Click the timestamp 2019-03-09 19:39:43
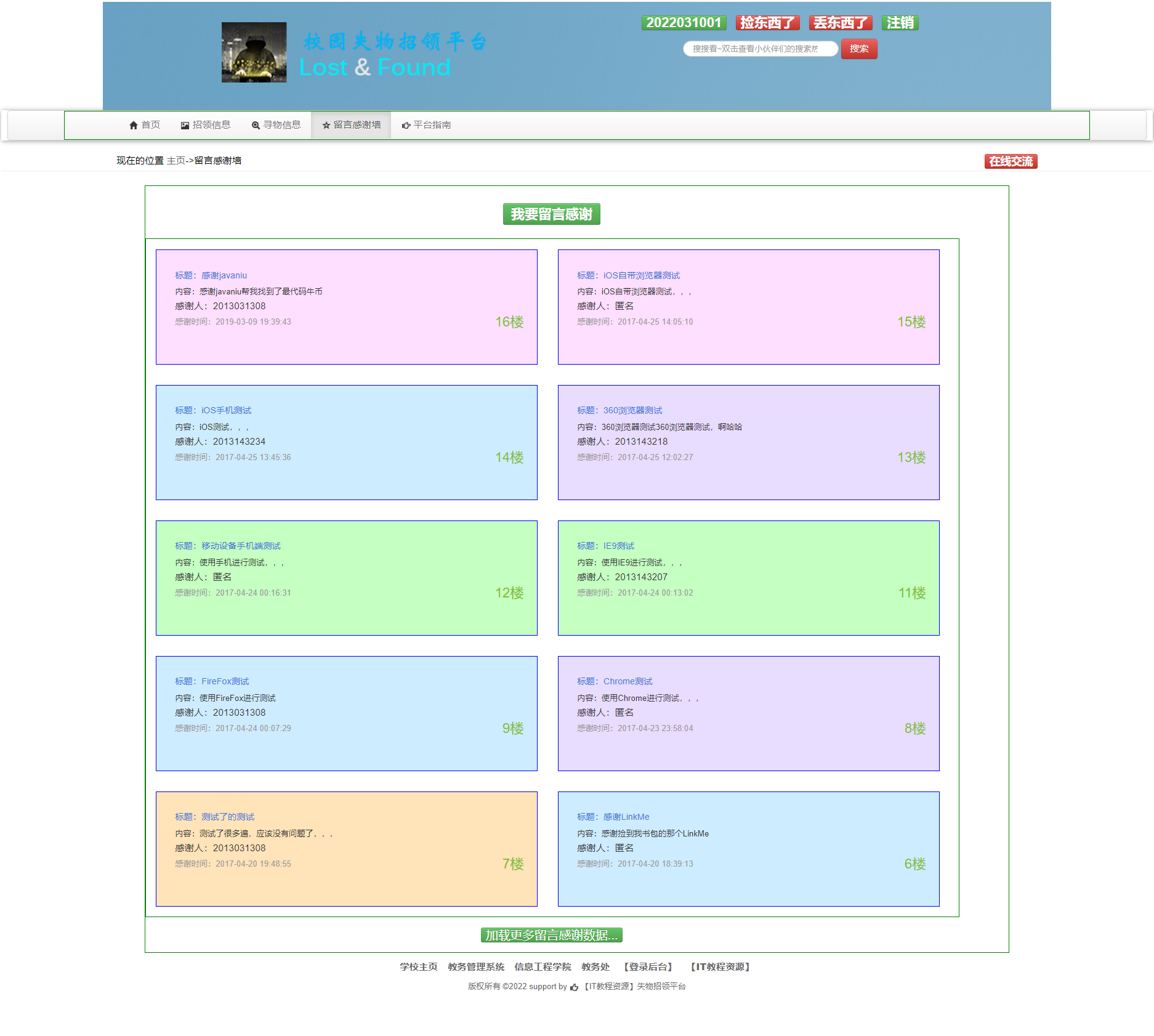The height and width of the screenshot is (1036, 1154). pos(253,322)
